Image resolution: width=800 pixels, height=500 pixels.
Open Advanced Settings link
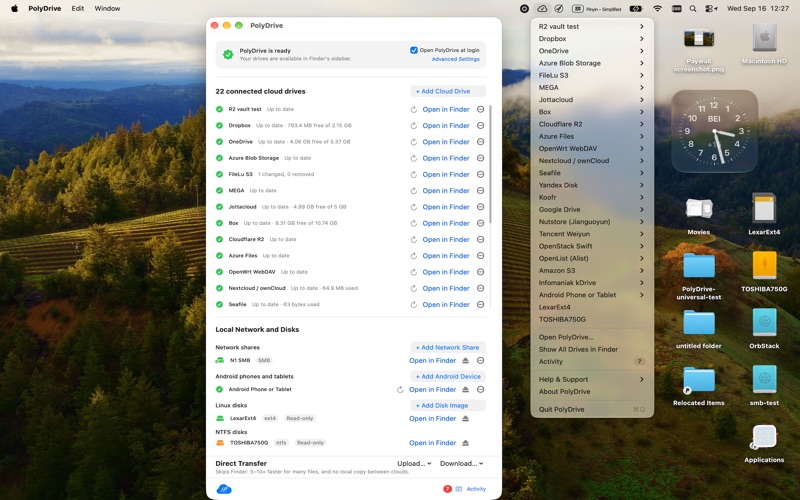click(x=456, y=59)
